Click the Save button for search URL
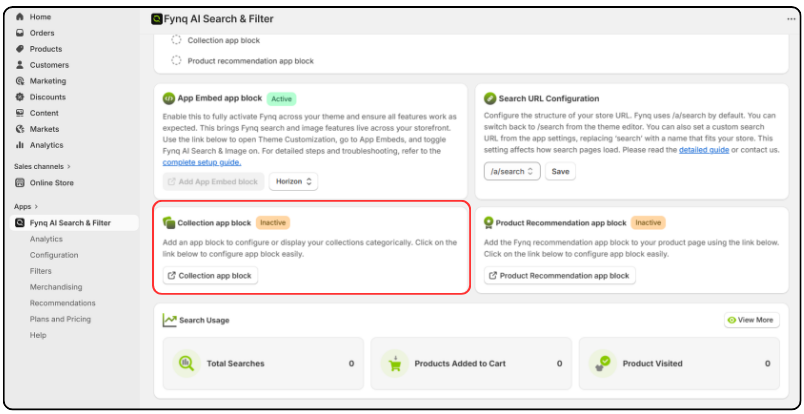Image resolution: width=804 pixels, height=414 pixels. (560, 171)
